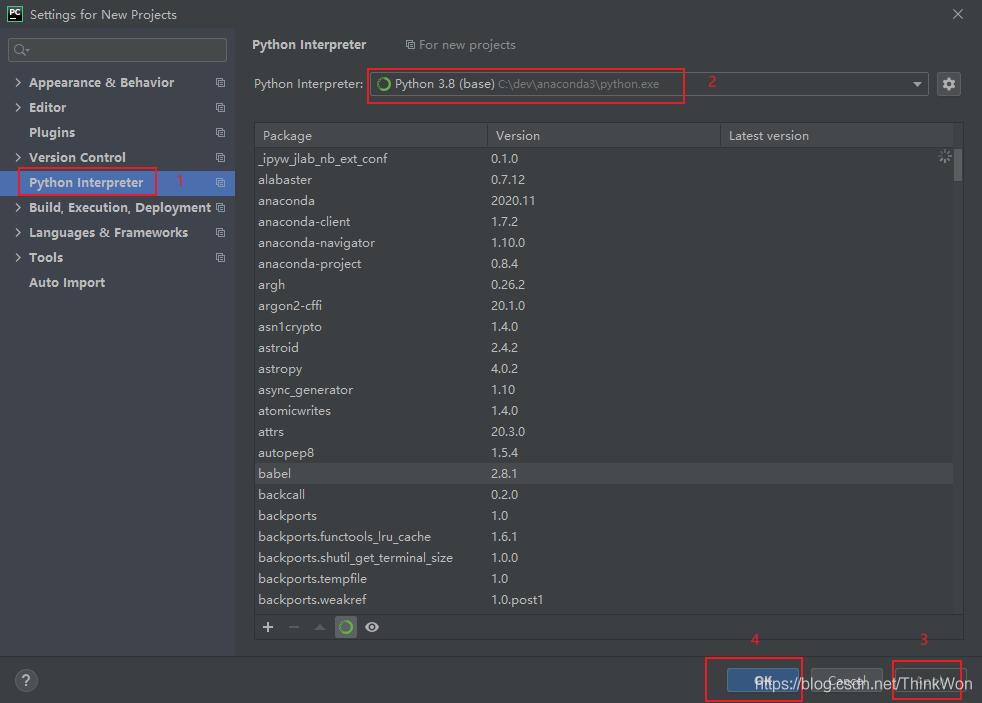Click the help question mark icon

[27, 681]
